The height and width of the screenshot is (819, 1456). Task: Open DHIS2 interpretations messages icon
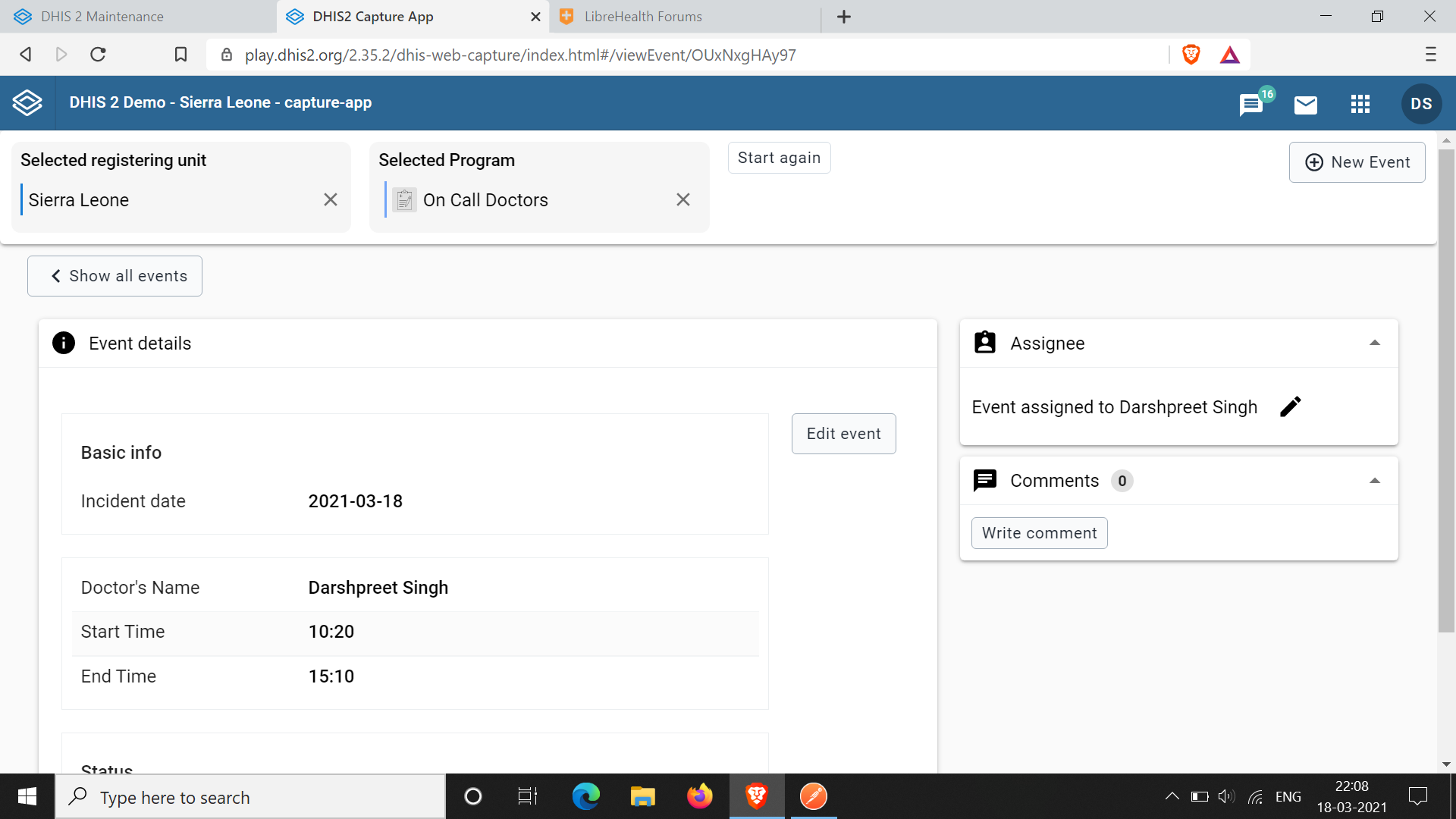coord(1251,104)
